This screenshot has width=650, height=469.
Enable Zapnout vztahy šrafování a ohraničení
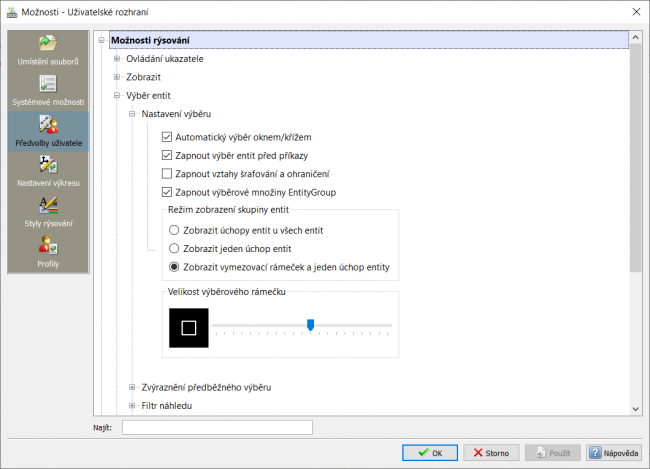coord(167,173)
